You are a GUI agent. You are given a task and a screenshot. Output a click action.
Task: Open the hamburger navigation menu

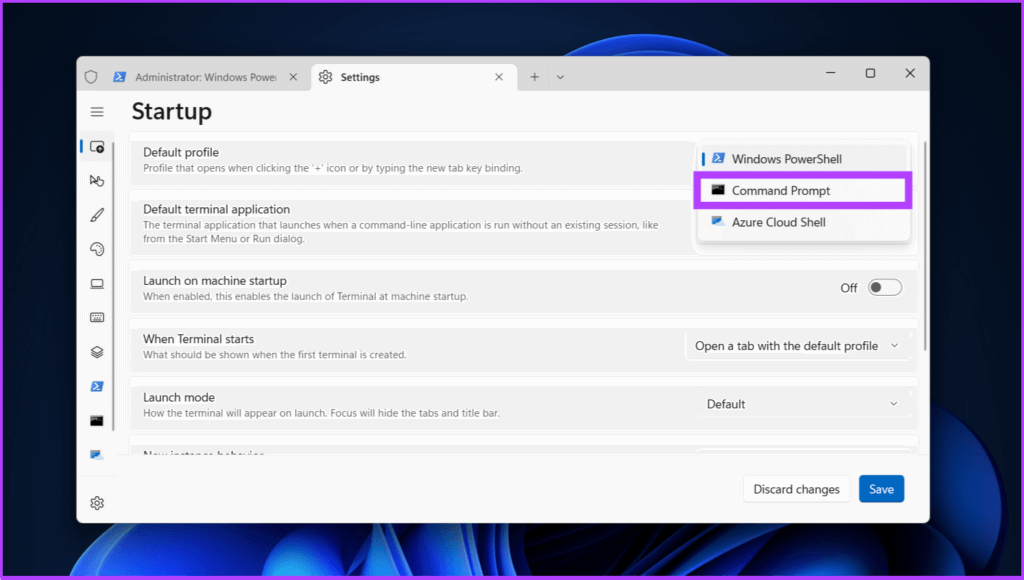pos(97,112)
